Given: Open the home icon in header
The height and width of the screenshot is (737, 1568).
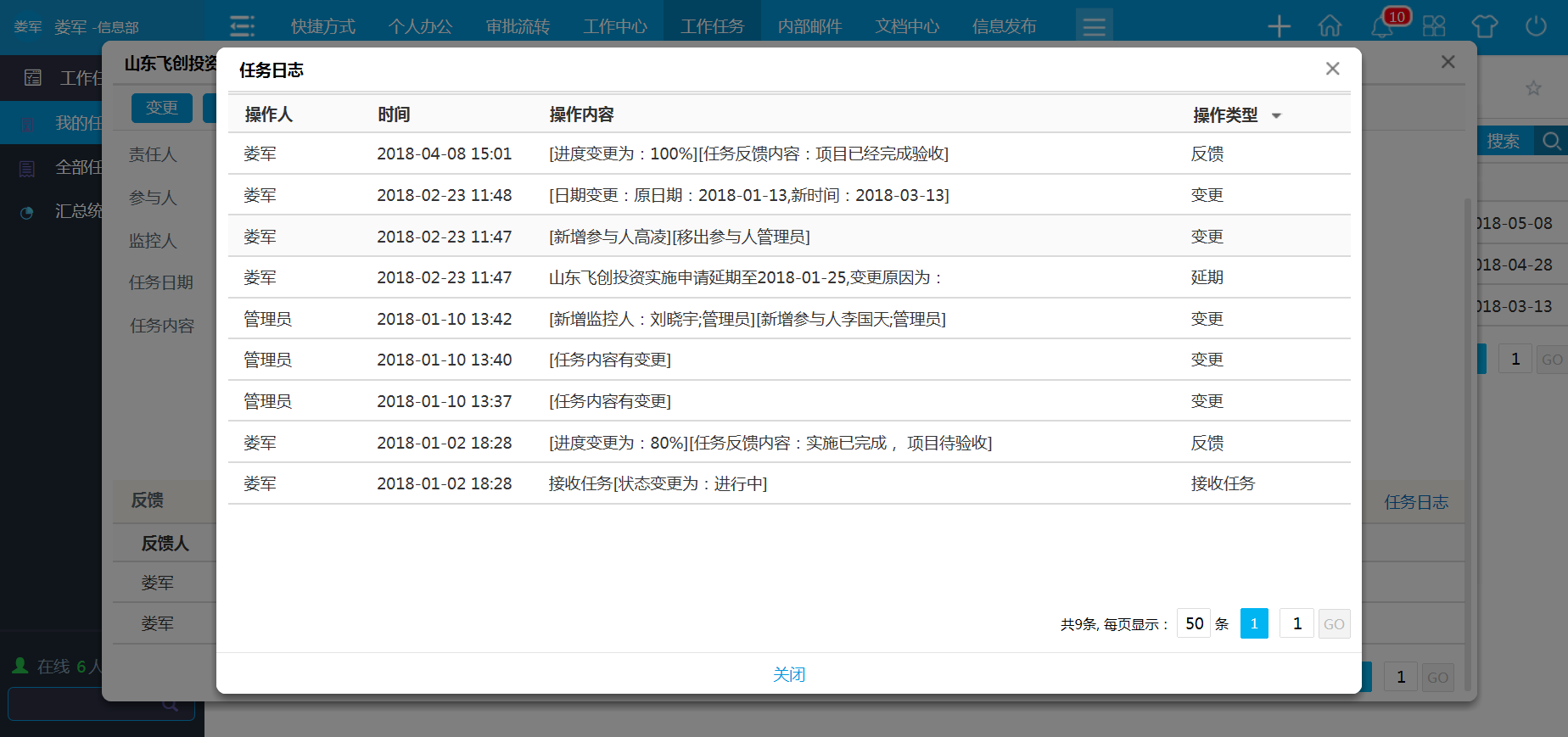Looking at the screenshot, I should pyautogui.click(x=1330, y=26).
